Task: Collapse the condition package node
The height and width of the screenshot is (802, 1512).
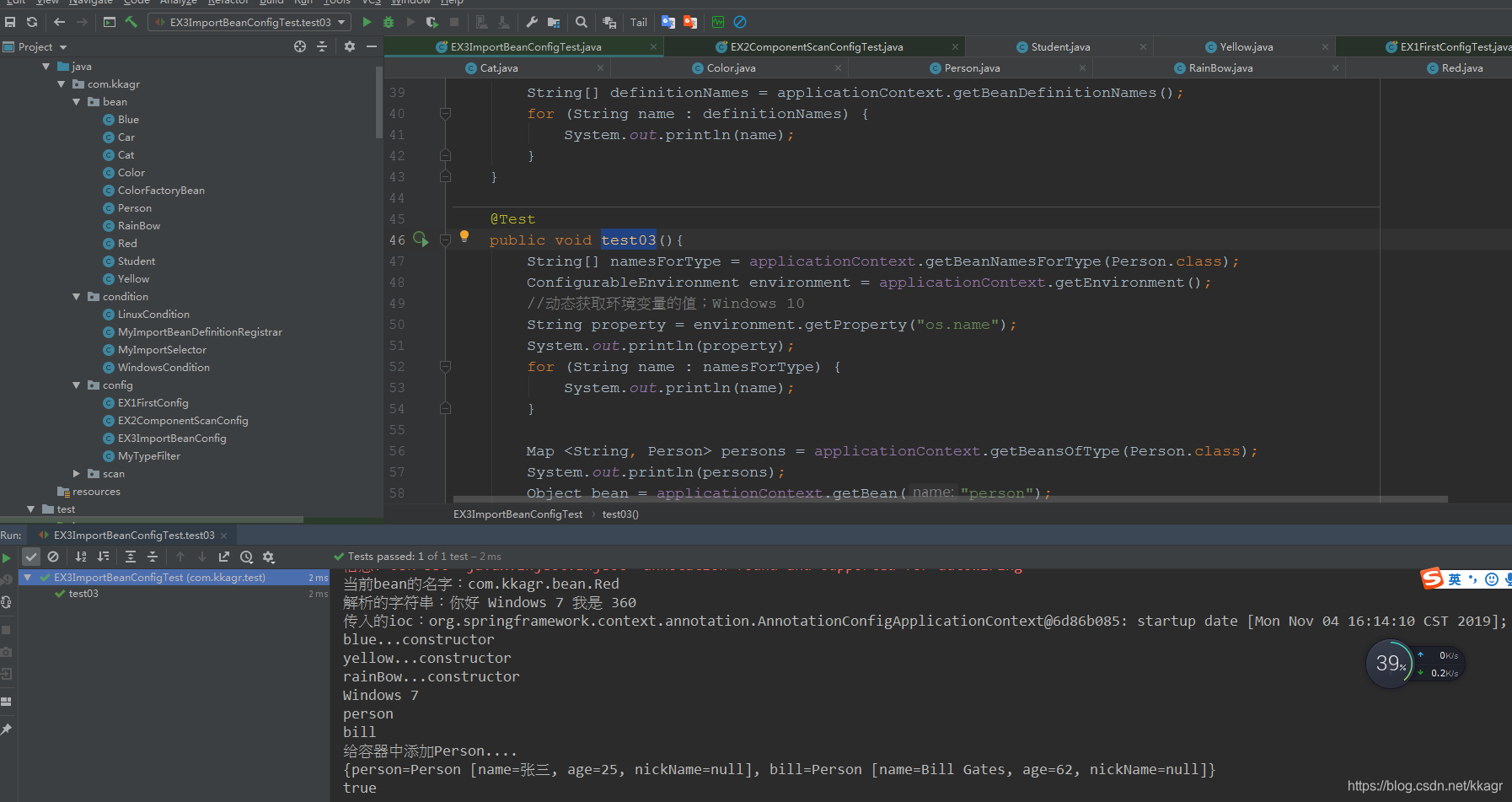Action: [x=77, y=297]
